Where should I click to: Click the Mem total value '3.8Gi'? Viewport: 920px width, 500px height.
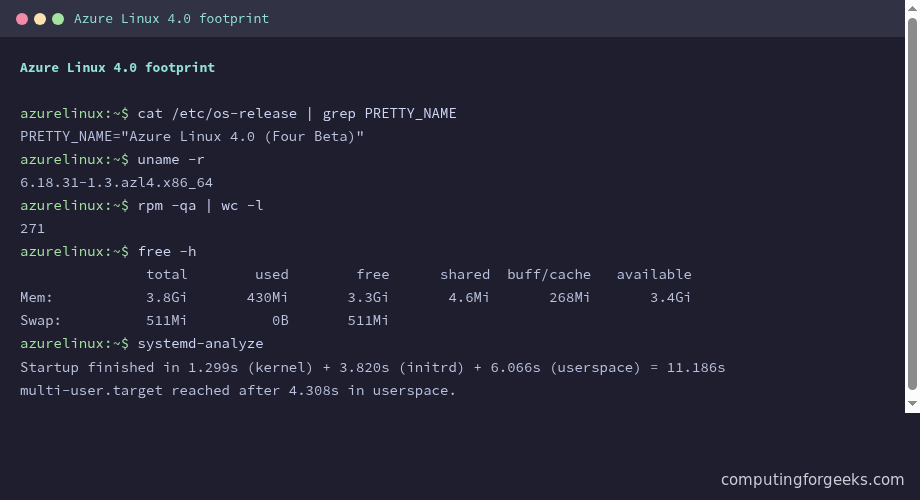tap(167, 298)
